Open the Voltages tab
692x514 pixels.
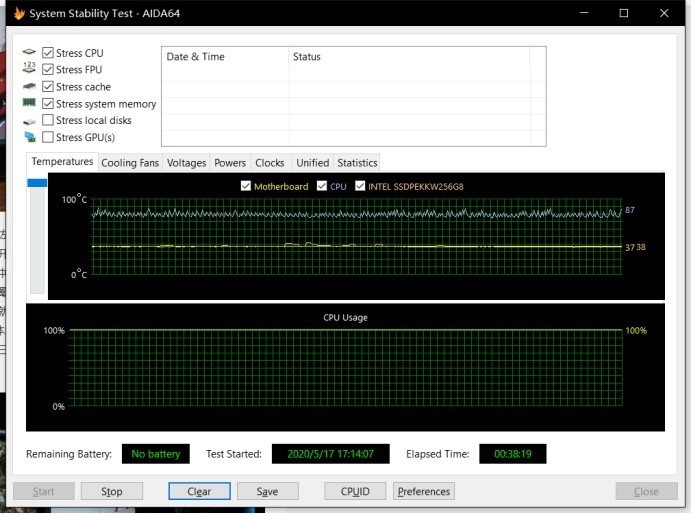coord(186,163)
